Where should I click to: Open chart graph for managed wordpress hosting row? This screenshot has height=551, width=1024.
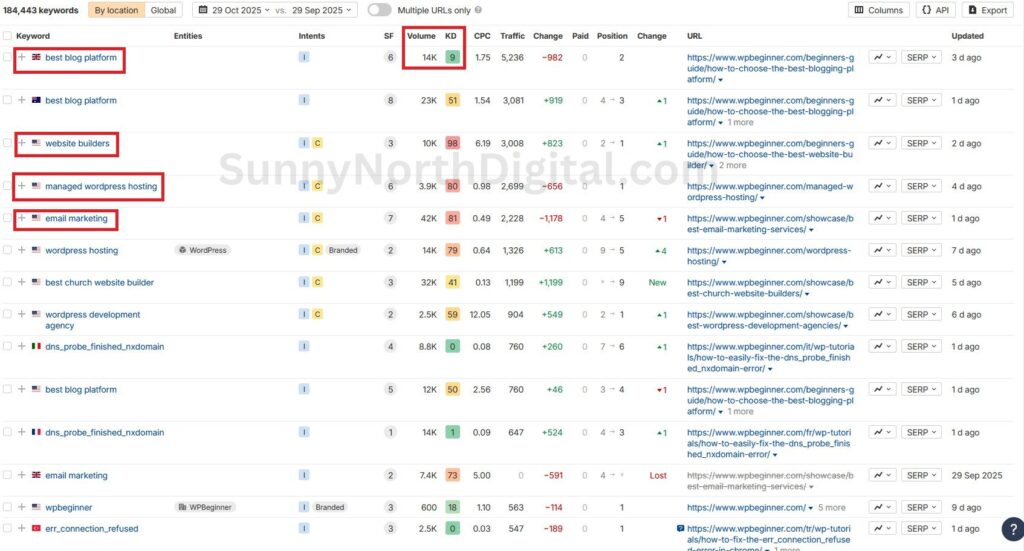click(x=882, y=186)
